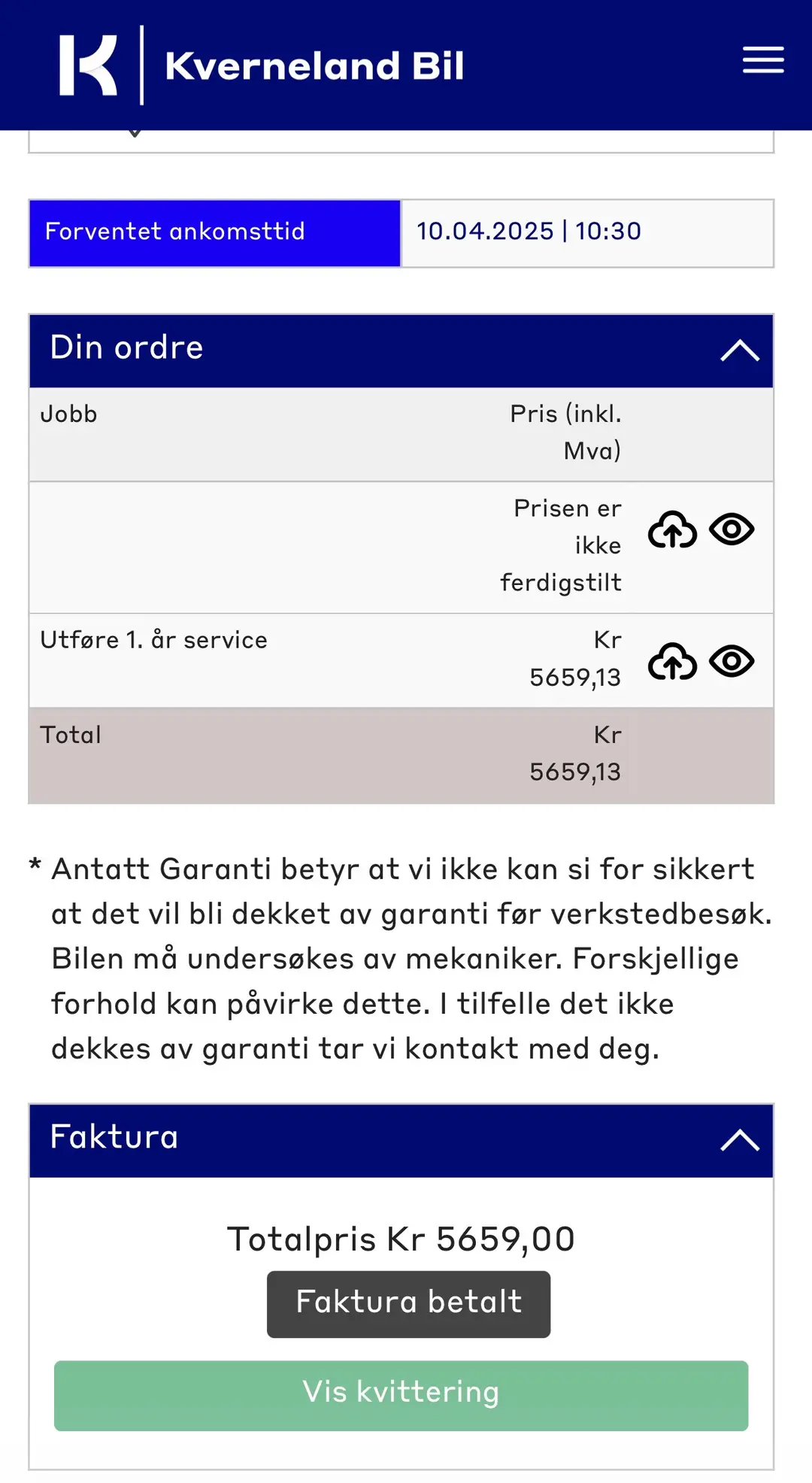Upload file for unfinished price row
This screenshot has width=812, height=1483.
(x=672, y=529)
